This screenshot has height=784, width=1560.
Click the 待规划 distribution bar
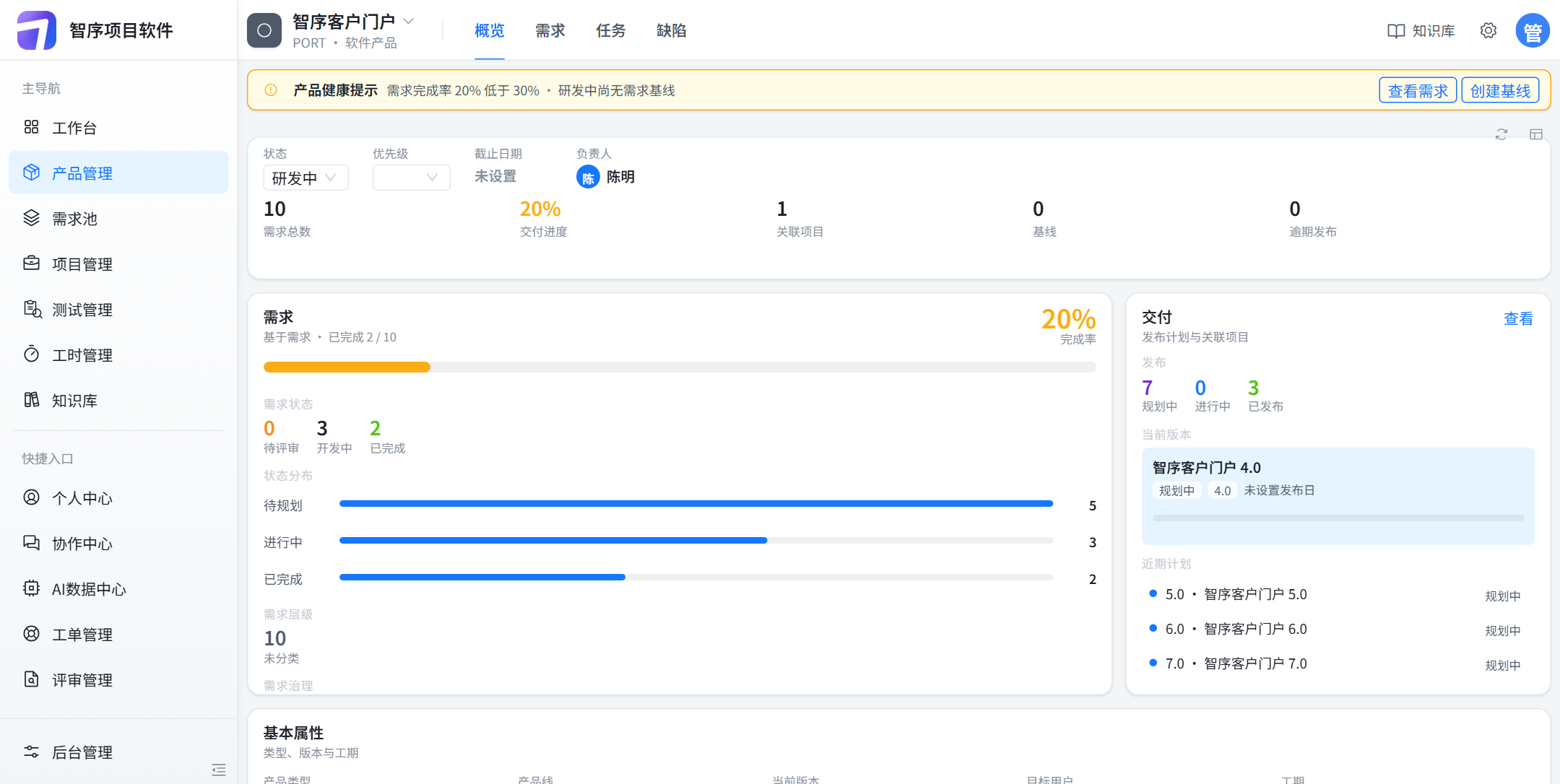(696, 504)
